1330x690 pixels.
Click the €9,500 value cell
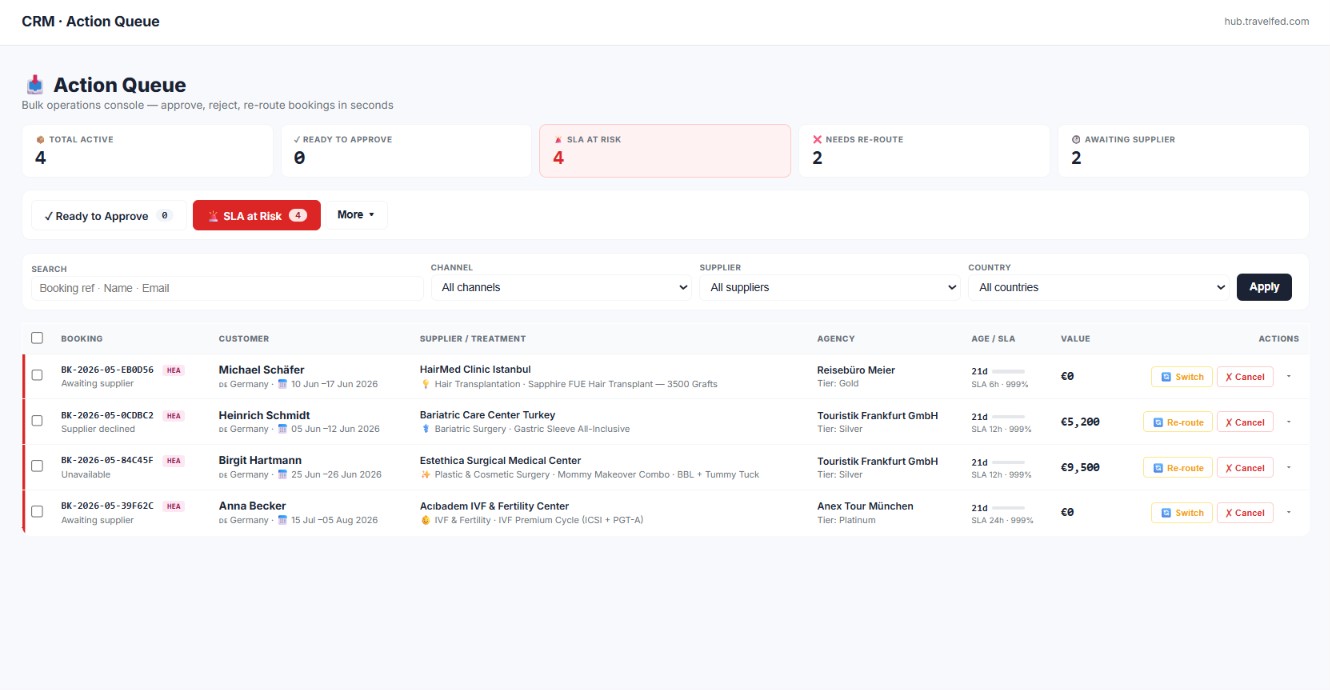click(1080, 467)
